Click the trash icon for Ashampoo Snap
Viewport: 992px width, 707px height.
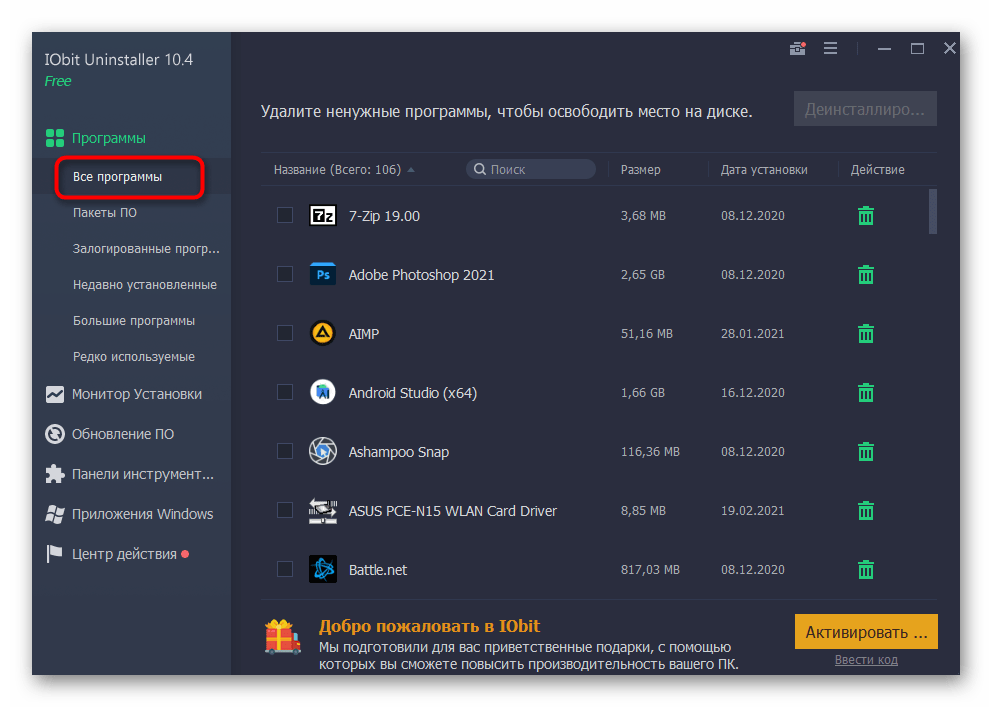point(865,452)
